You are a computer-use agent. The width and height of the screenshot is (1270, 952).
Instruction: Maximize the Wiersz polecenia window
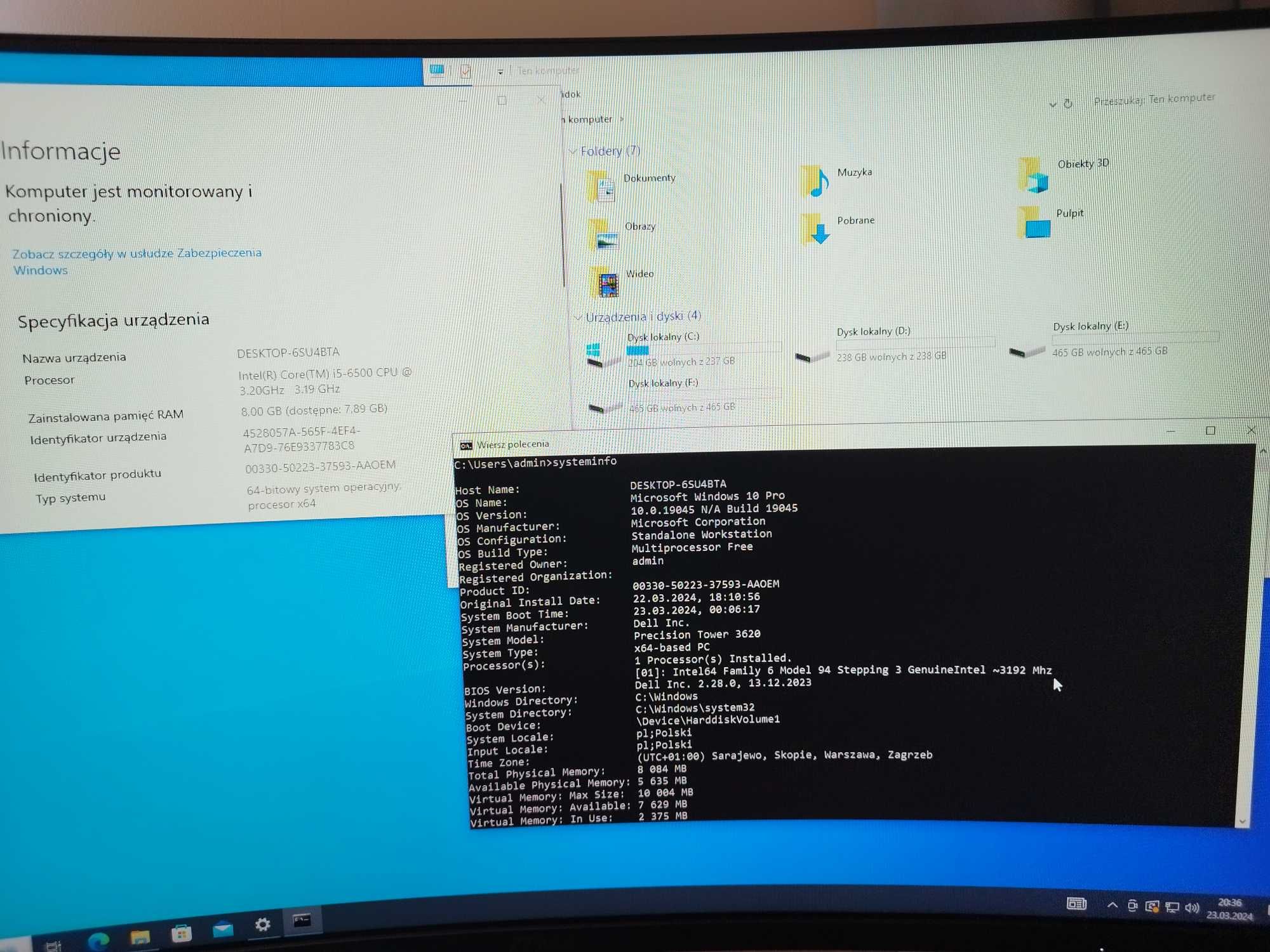pyautogui.click(x=1210, y=430)
